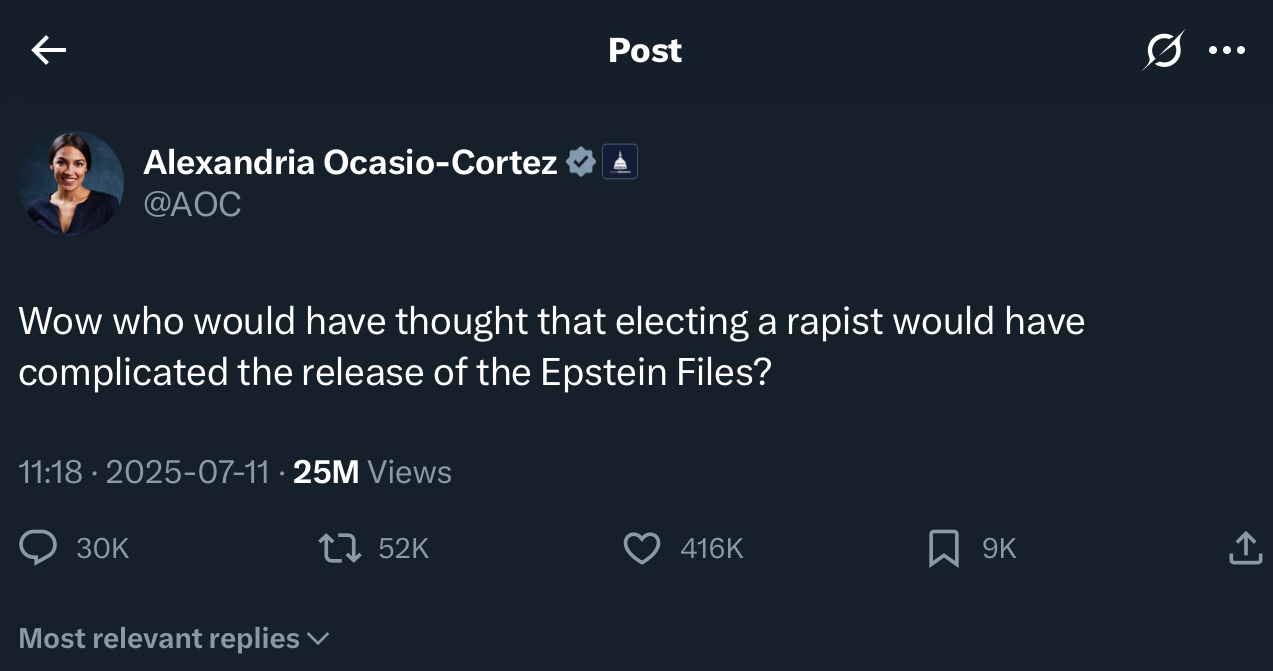This screenshot has width=1273, height=671.
Task: Open Alexandria Ocasio-Cortez display name
Action: tap(350, 162)
